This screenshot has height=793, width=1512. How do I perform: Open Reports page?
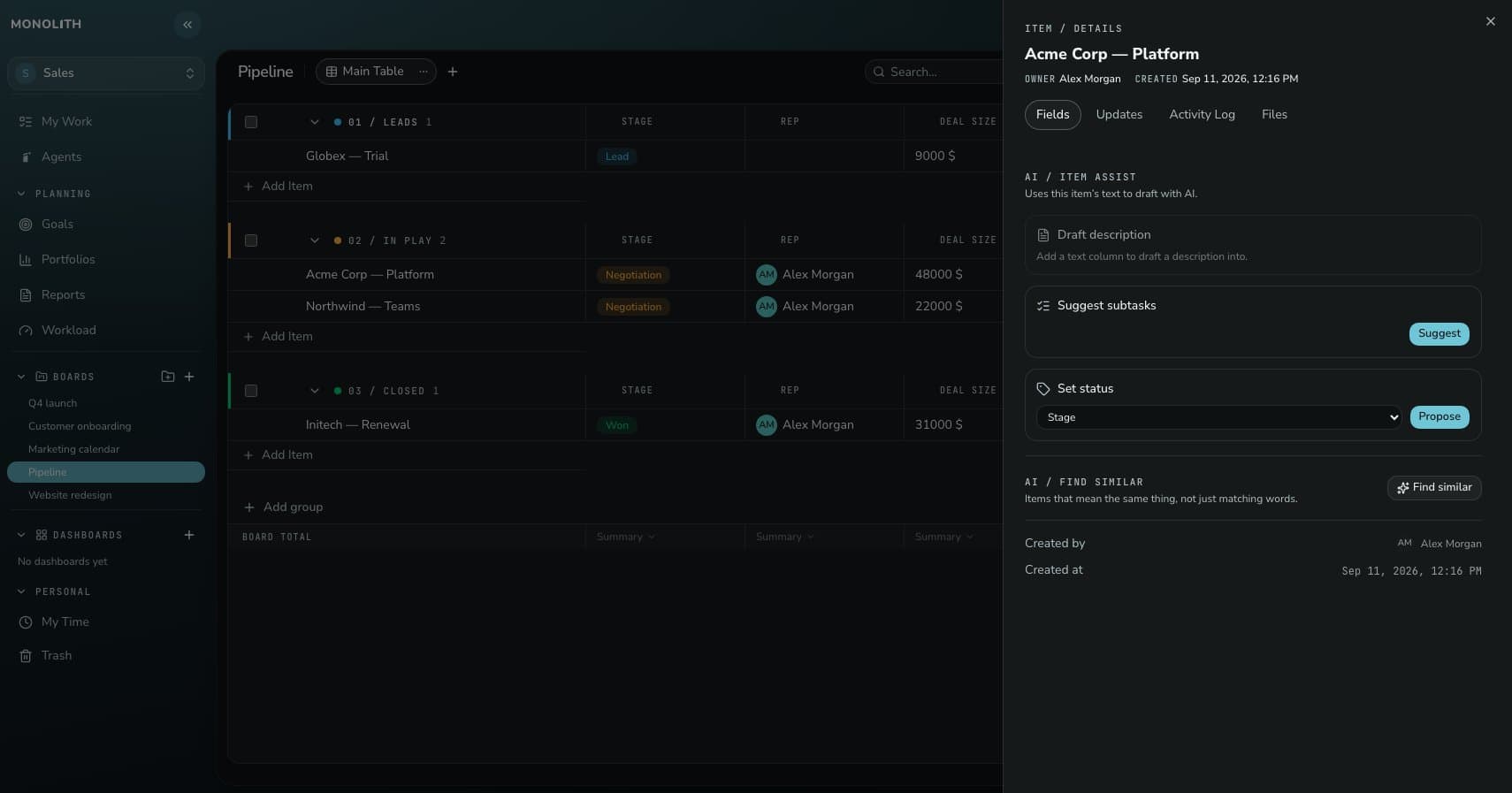(x=106, y=294)
